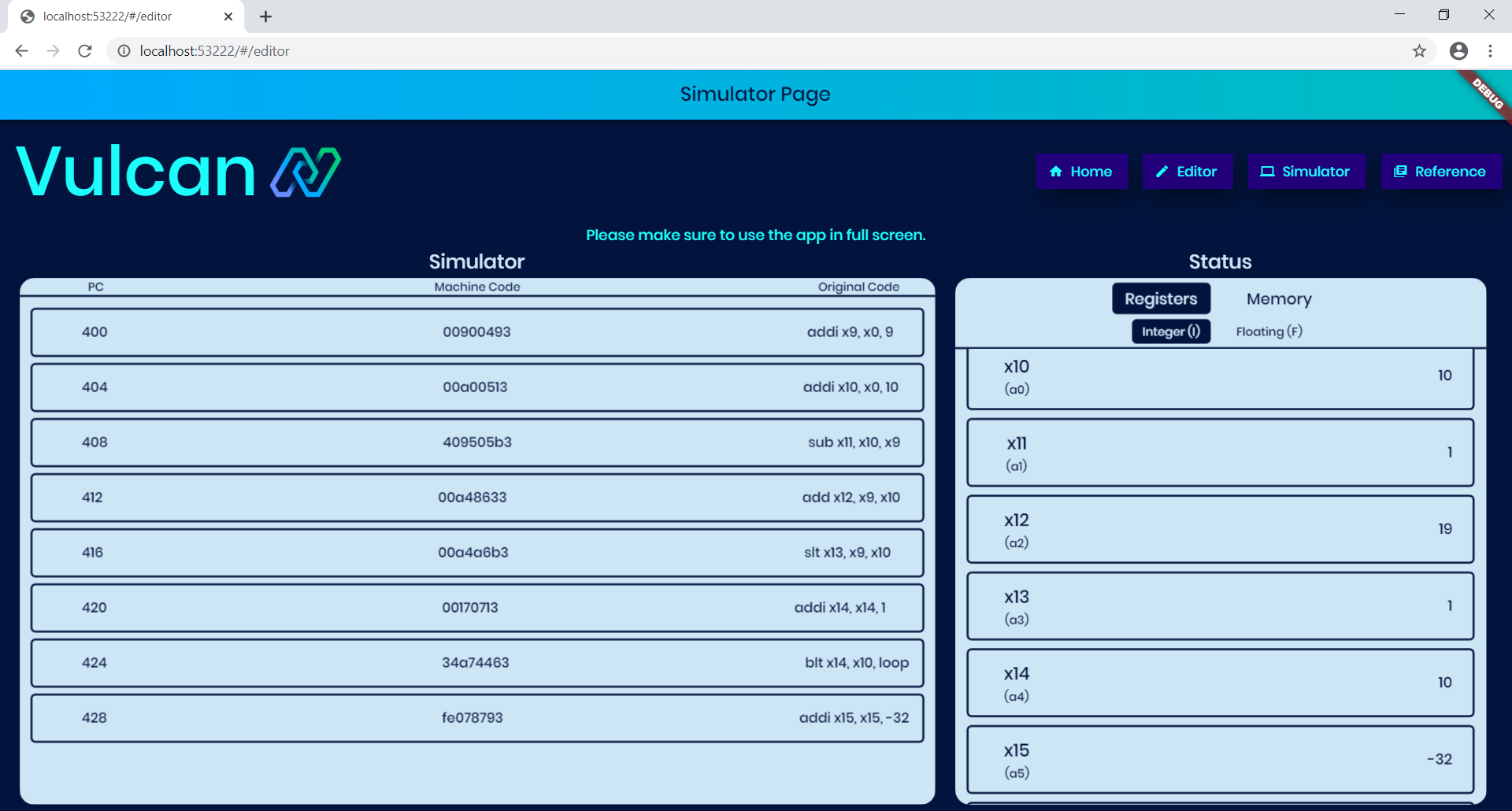Select the x10 (a0) register row

[x=1220, y=377]
